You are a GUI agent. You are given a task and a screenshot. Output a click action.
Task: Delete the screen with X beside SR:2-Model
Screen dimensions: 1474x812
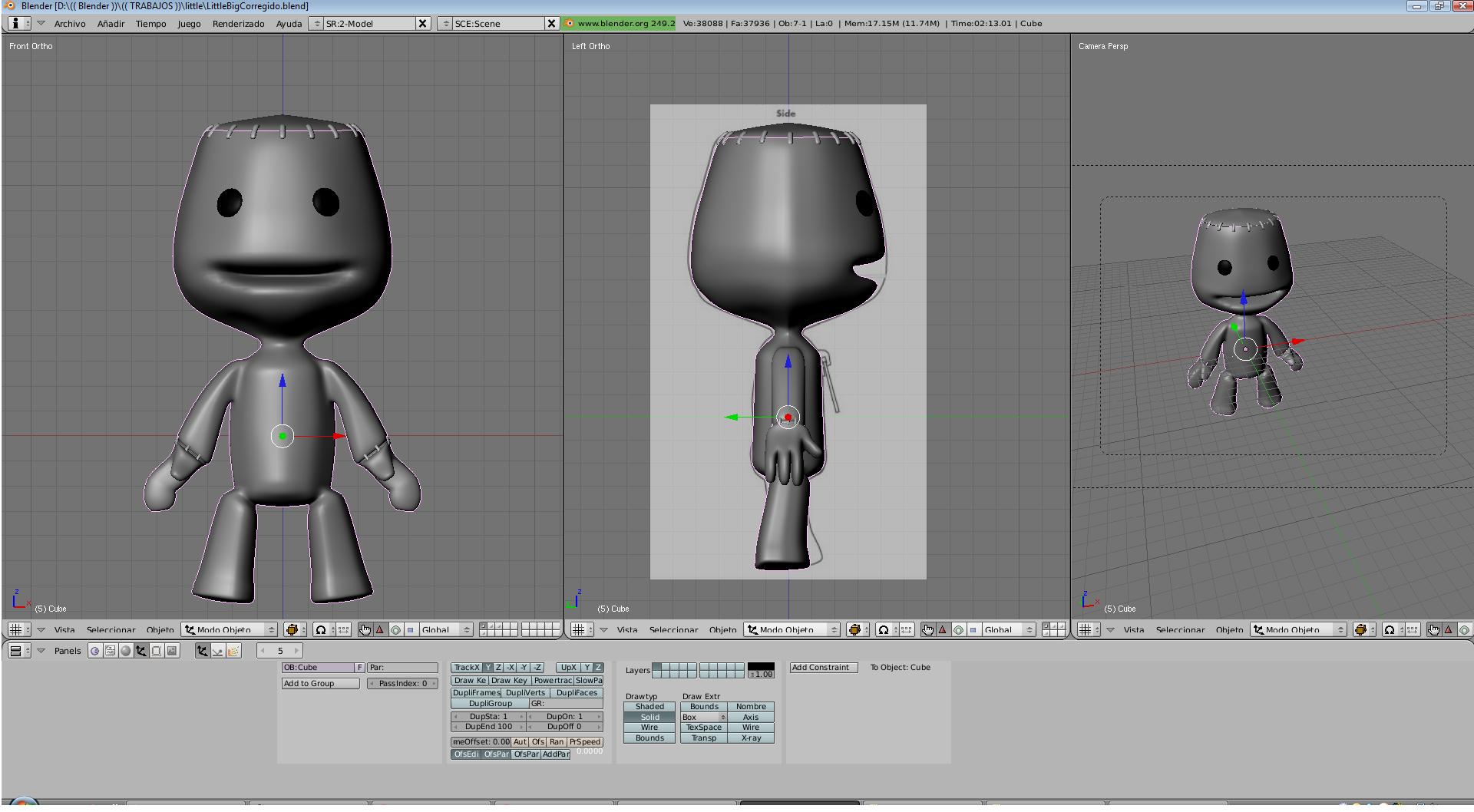[422, 24]
